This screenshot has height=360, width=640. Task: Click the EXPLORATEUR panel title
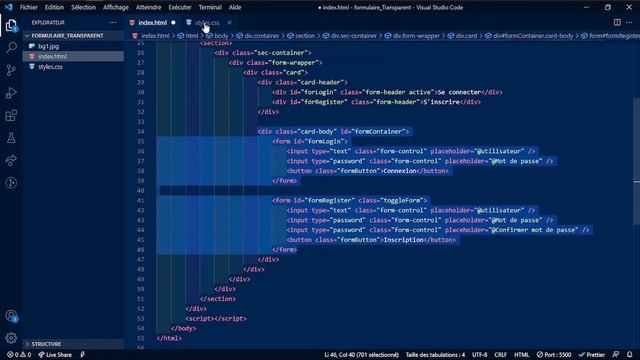point(48,22)
